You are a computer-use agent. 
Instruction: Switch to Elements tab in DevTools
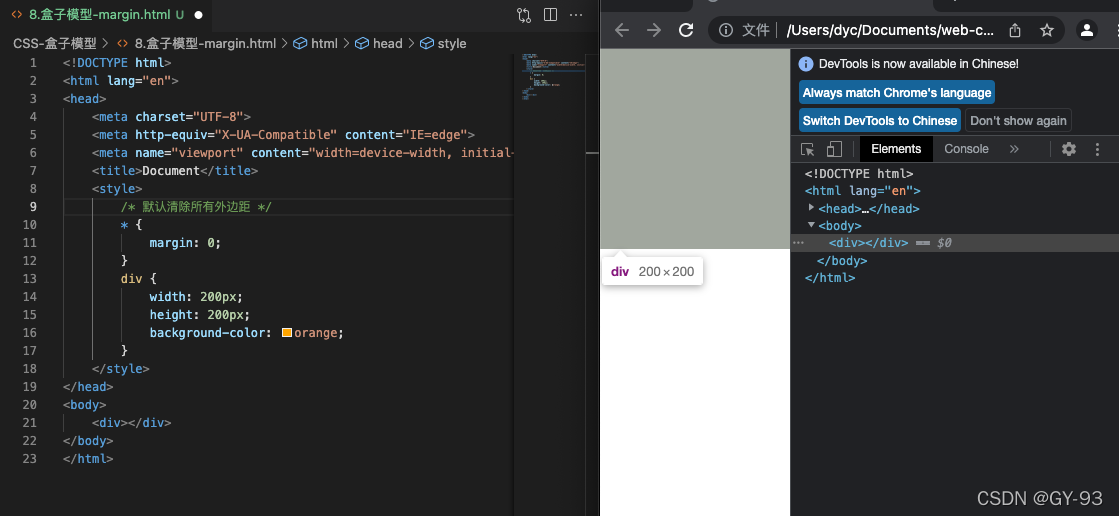pyautogui.click(x=896, y=149)
